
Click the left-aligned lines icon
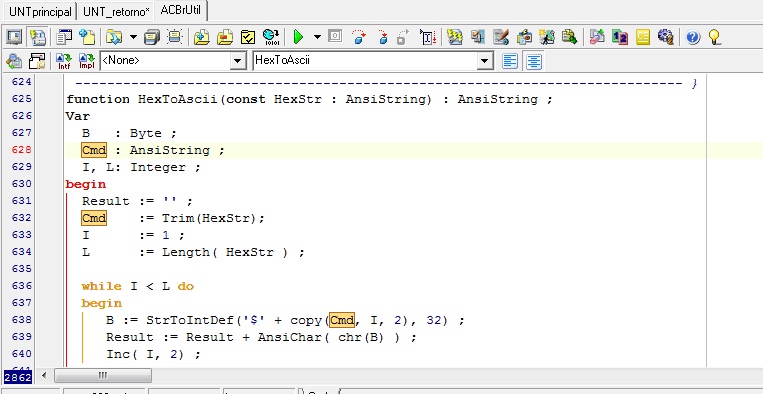pos(509,61)
